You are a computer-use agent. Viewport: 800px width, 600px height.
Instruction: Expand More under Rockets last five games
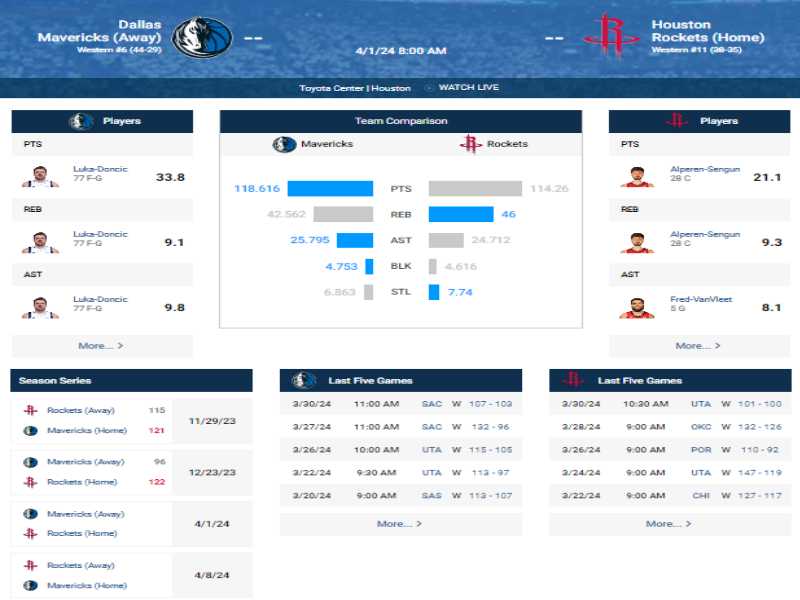click(668, 524)
